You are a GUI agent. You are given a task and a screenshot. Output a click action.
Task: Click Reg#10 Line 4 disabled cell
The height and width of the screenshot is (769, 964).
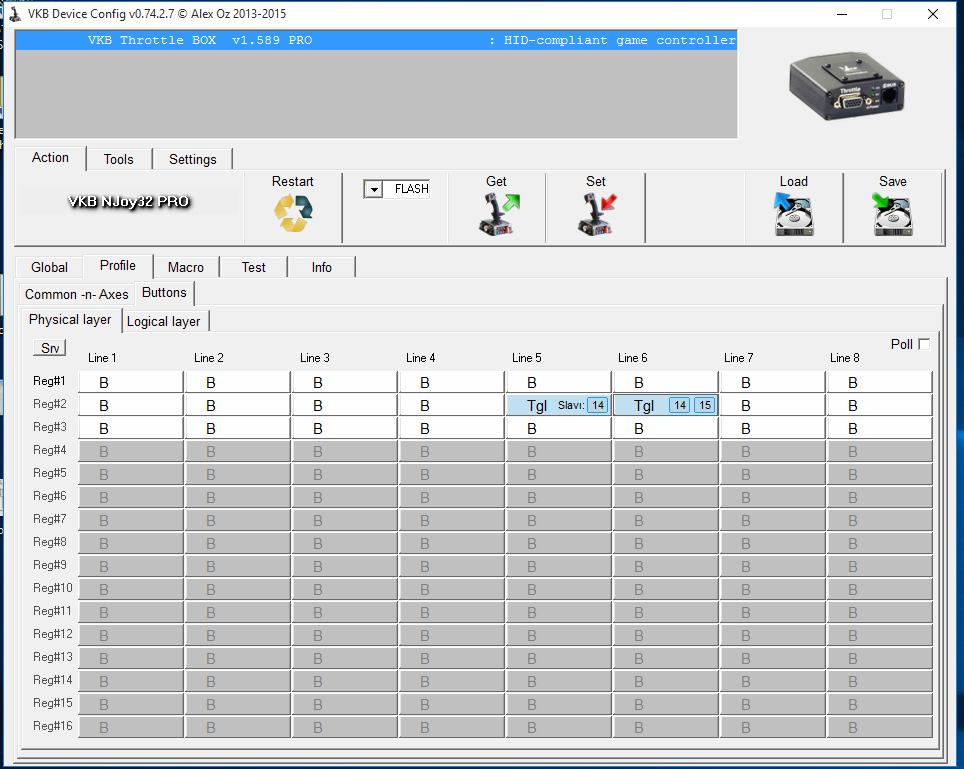pos(451,590)
